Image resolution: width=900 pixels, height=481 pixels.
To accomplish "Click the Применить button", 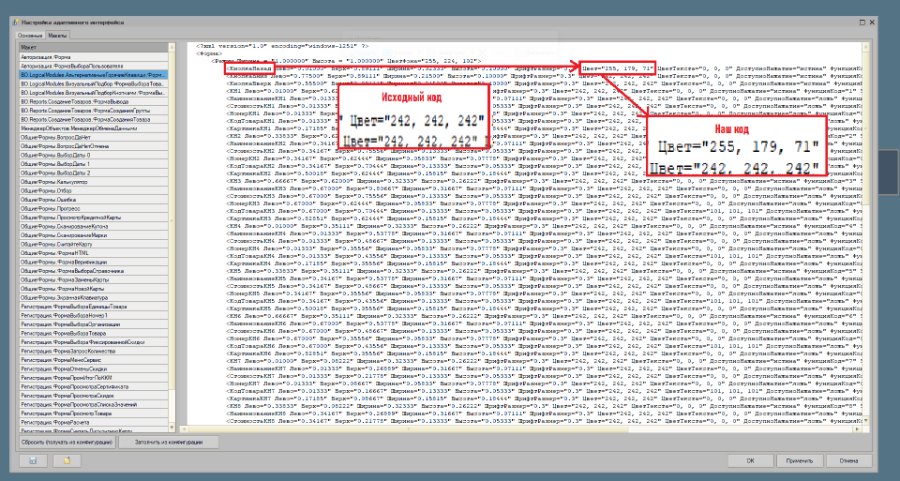I will point(800,460).
